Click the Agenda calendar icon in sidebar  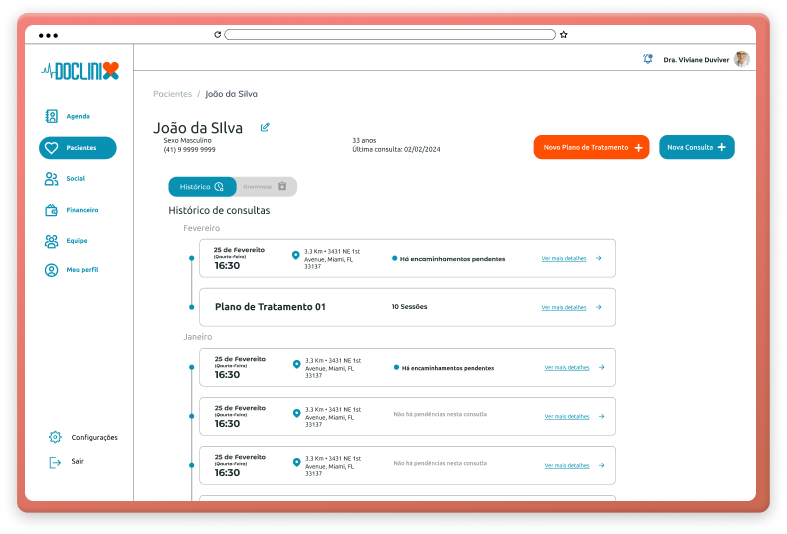click(x=51, y=116)
